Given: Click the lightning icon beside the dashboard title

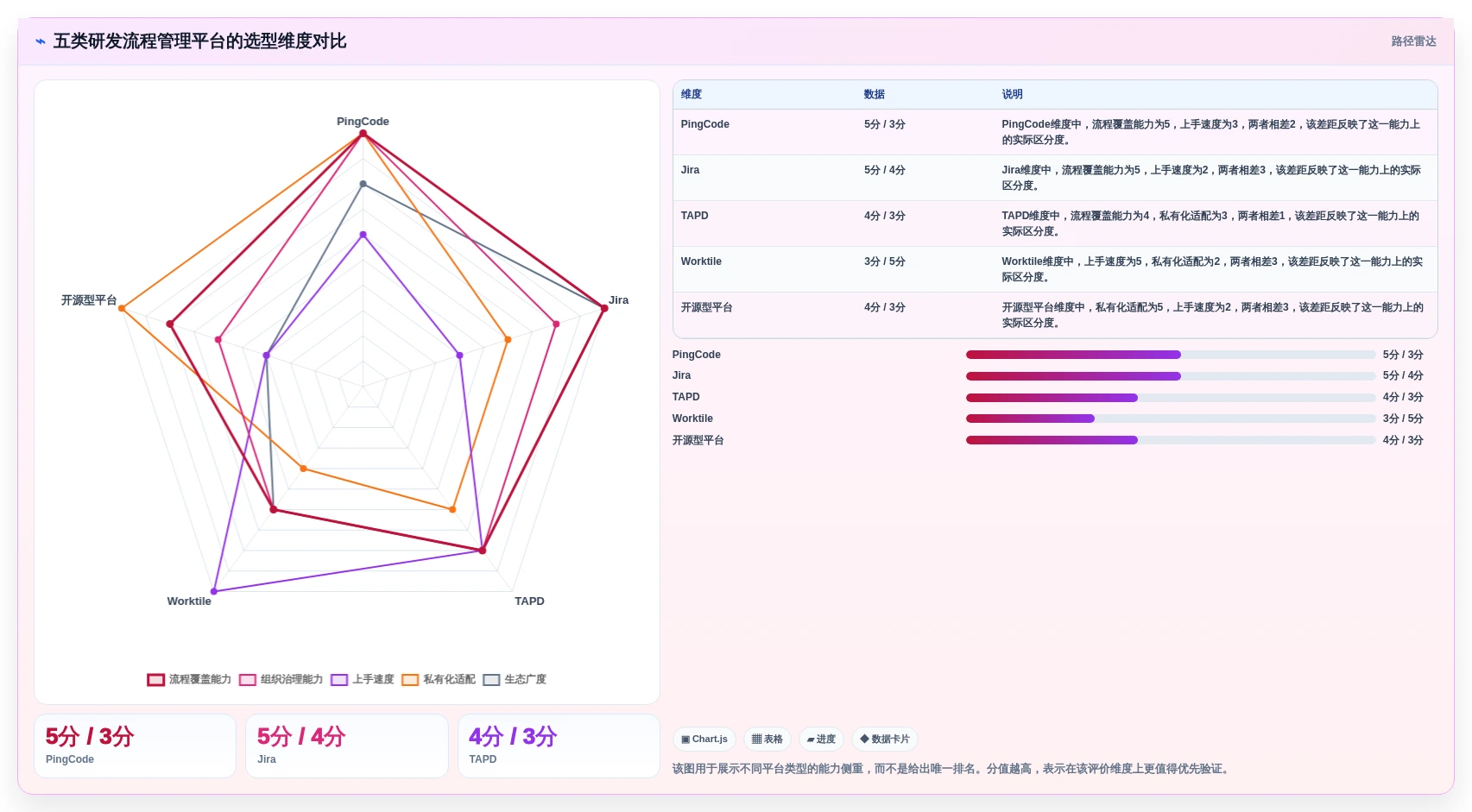Looking at the screenshot, I should click(41, 41).
